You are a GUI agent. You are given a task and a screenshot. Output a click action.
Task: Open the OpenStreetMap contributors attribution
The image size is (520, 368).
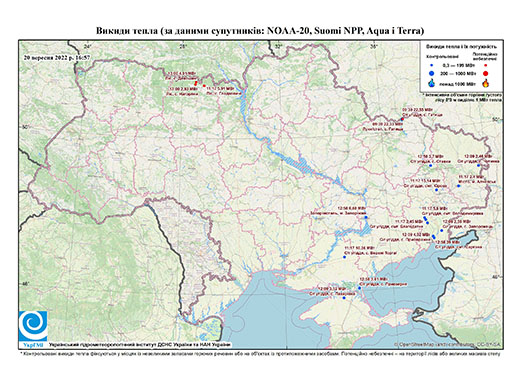(x=448, y=344)
